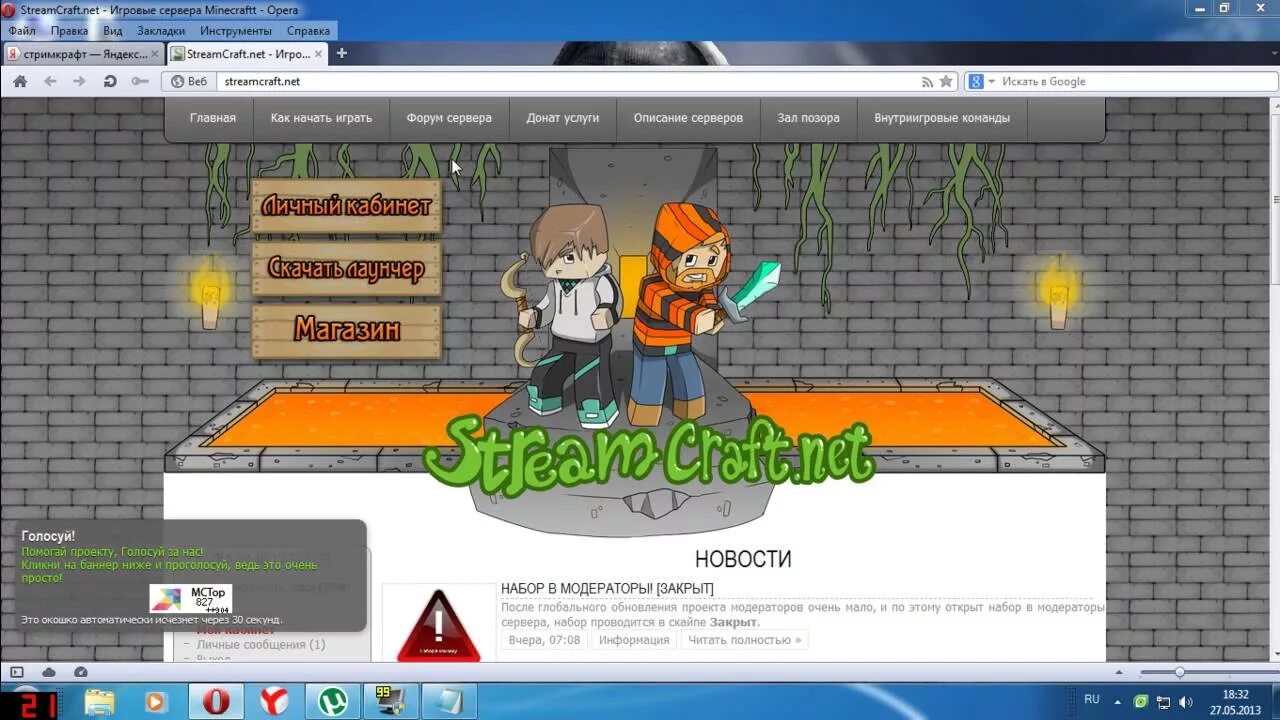Open the Закладки menu
The image size is (1280, 720).
[x=161, y=31]
